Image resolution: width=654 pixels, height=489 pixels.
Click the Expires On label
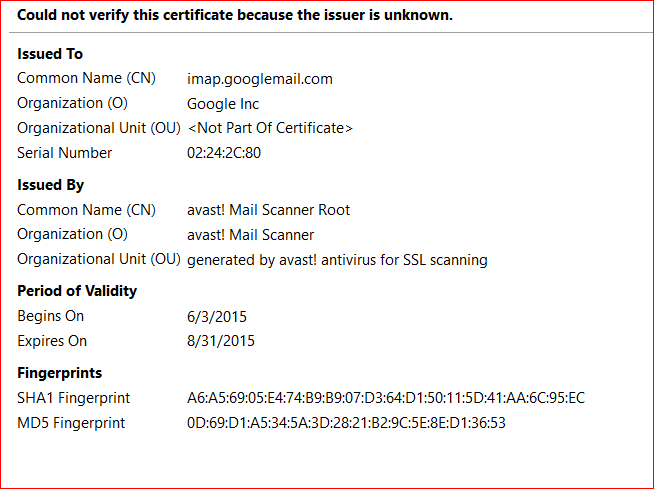52,341
